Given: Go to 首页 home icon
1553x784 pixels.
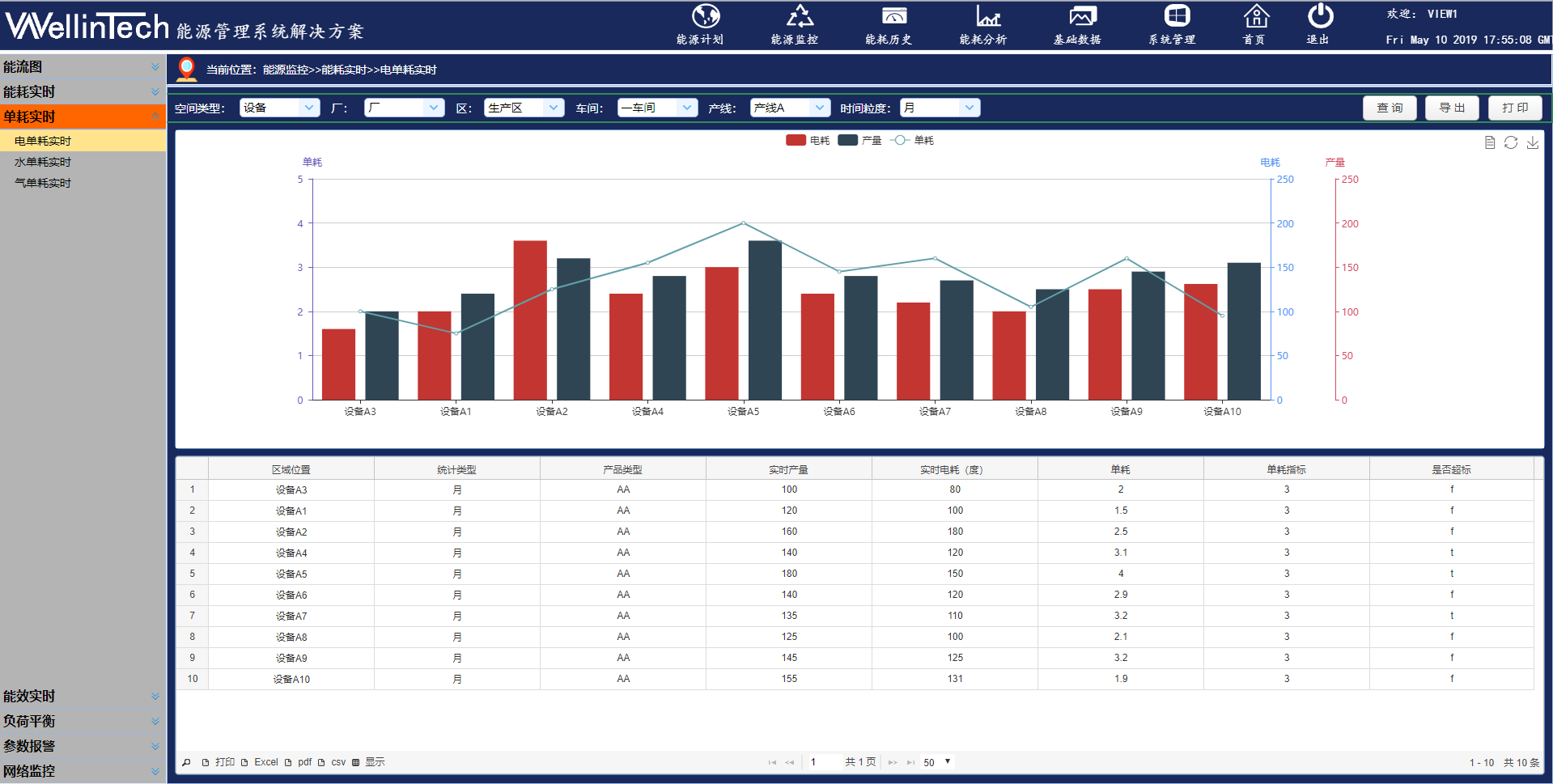Looking at the screenshot, I should click(1256, 16).
